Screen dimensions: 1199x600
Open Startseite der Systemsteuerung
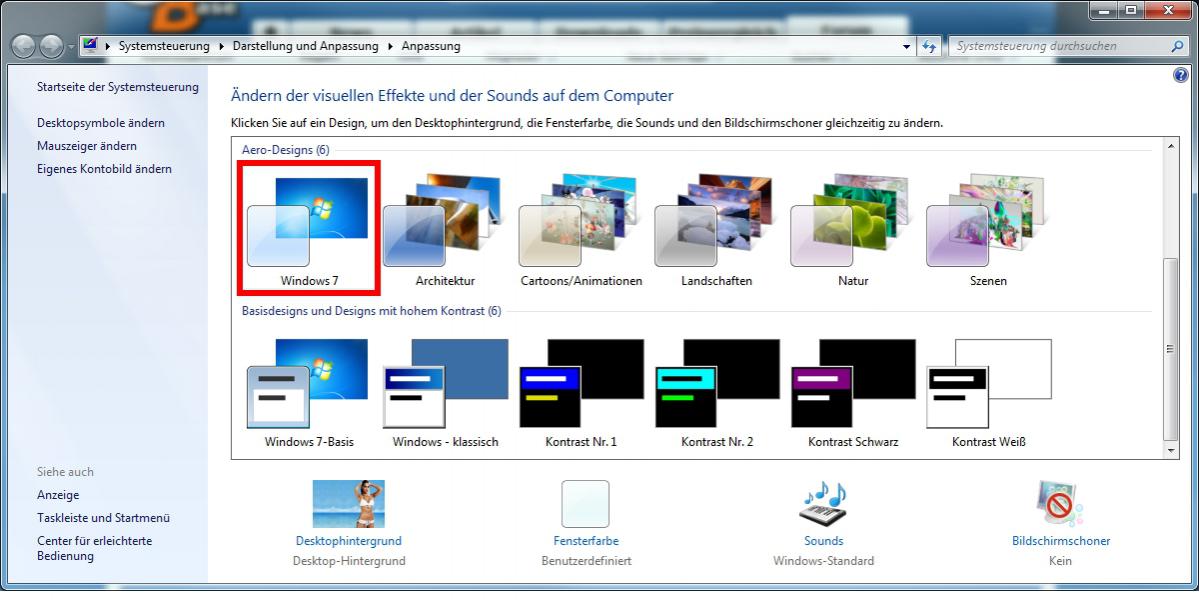coord(118,87)
